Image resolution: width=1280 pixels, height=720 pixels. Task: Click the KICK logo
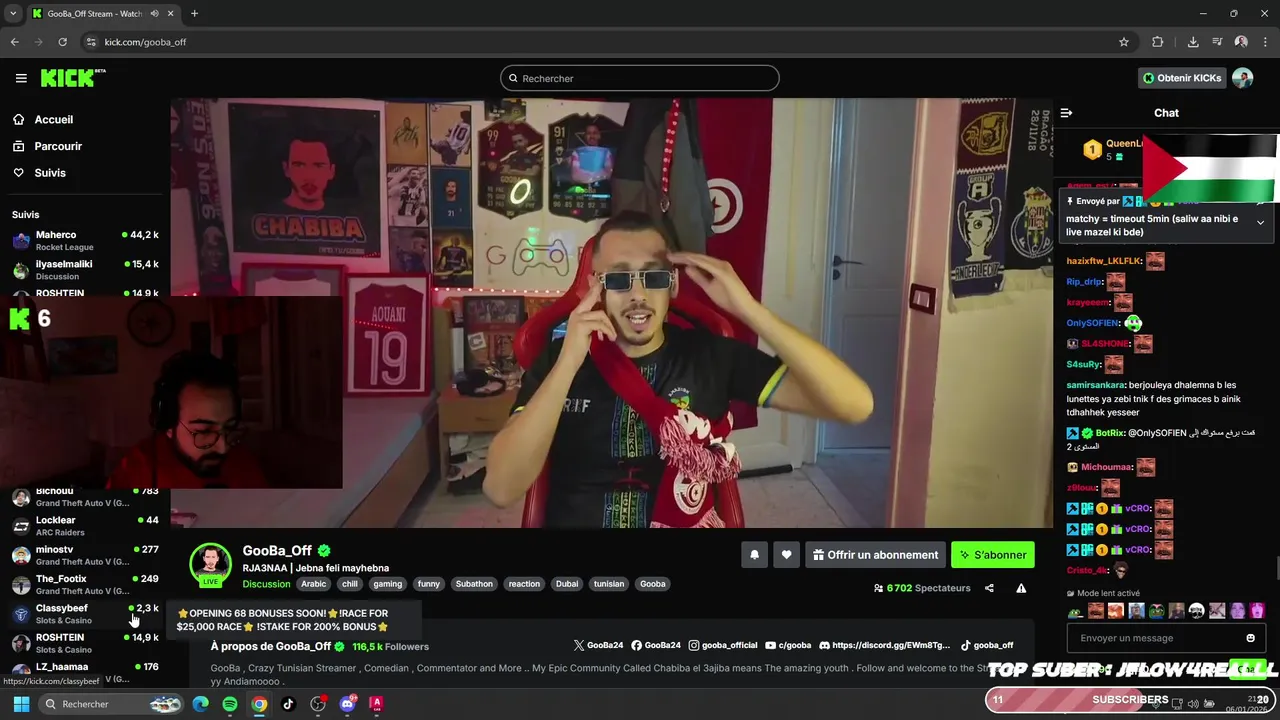point(73,78)
